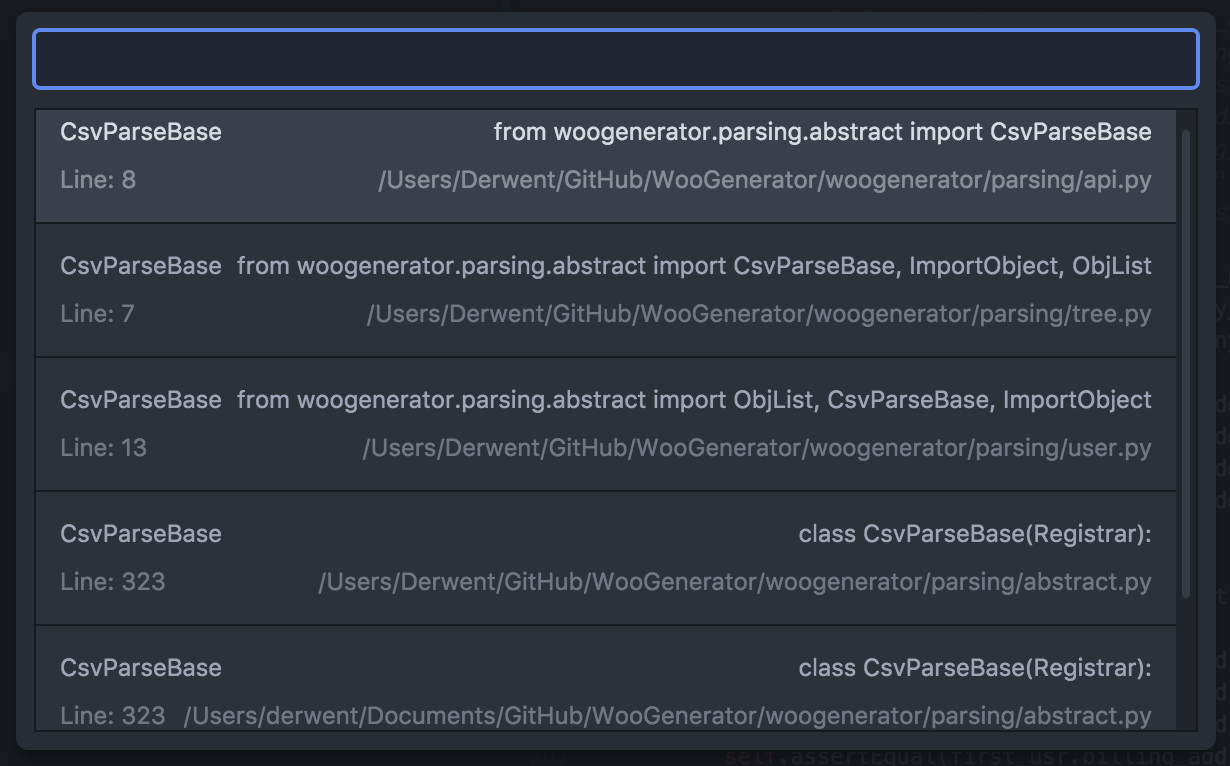Click the 'Line: 8' label
This screenshot has width=1230, height=766.
coord(98,181)
